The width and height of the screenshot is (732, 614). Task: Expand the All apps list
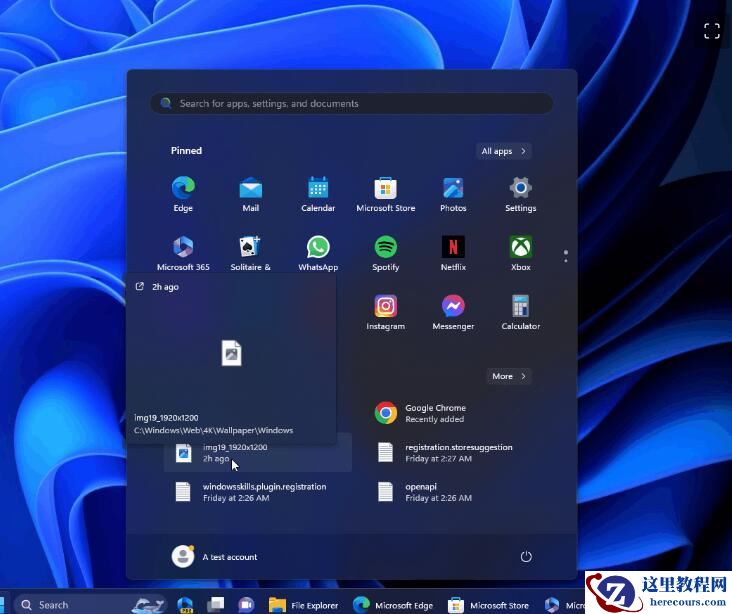pos(504,151)
